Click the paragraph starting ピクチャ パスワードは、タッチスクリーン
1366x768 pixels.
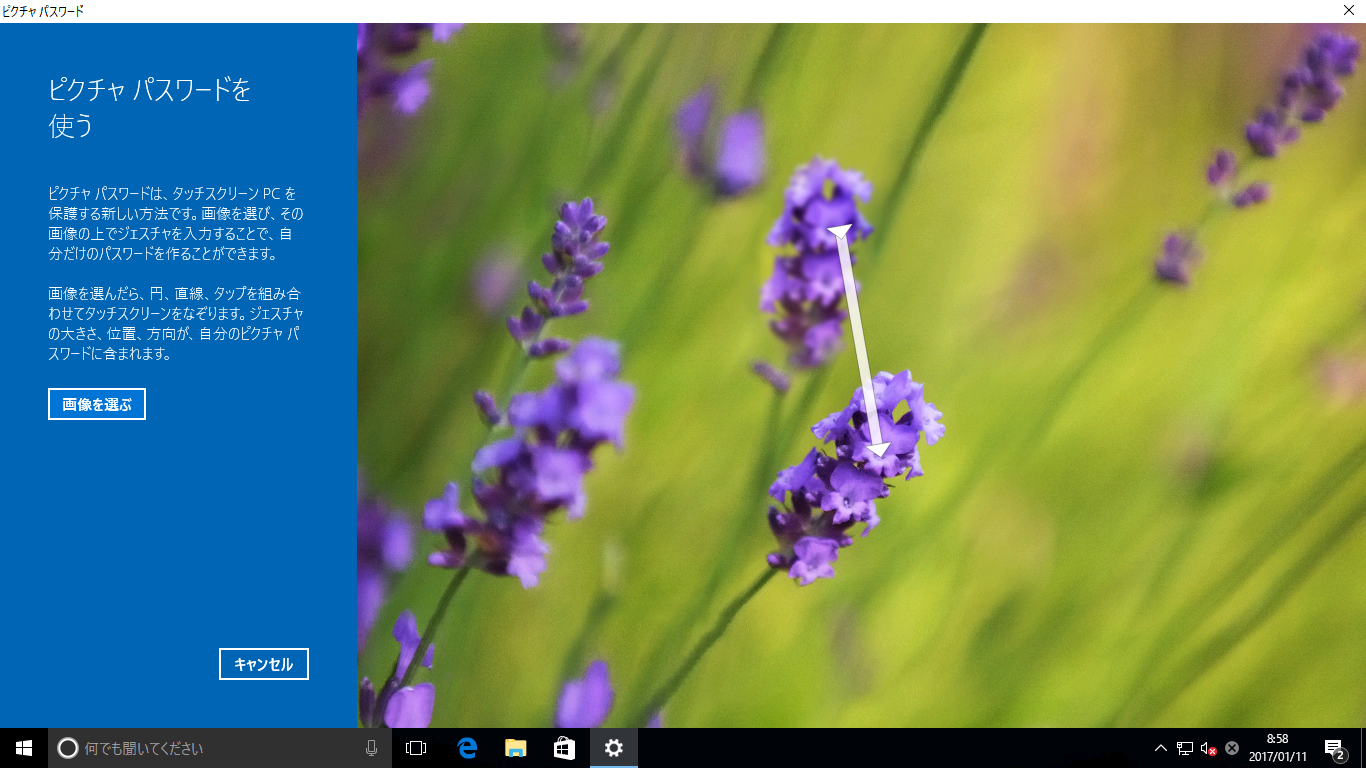176,223
